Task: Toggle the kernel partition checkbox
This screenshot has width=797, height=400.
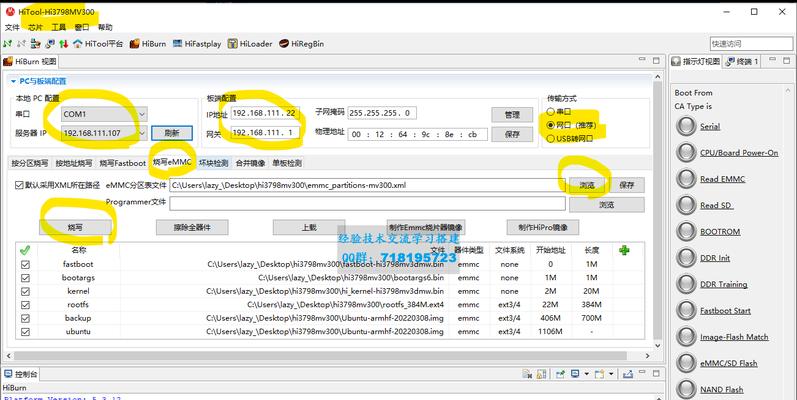Action: pos(25,292)
